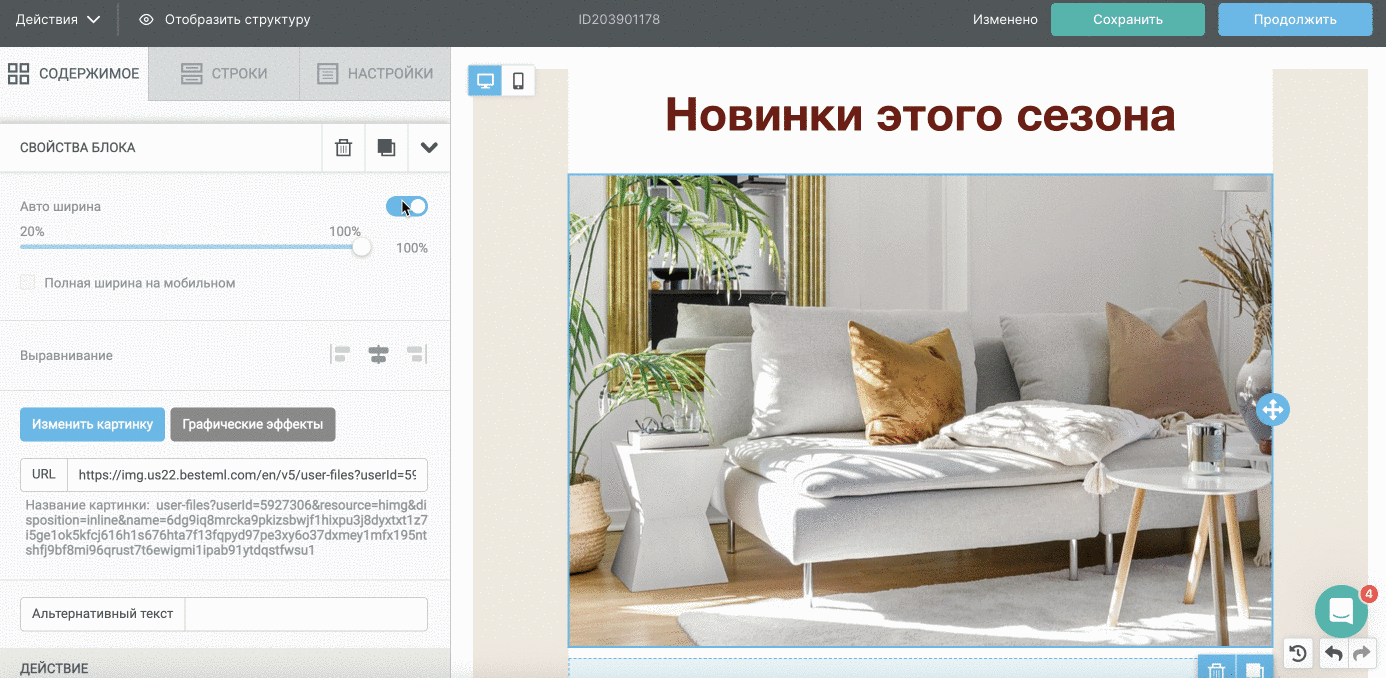Screen dimensions: 1386x678
Task: Click trash icon on the lower canvas block
Action: pos(1216,669)
